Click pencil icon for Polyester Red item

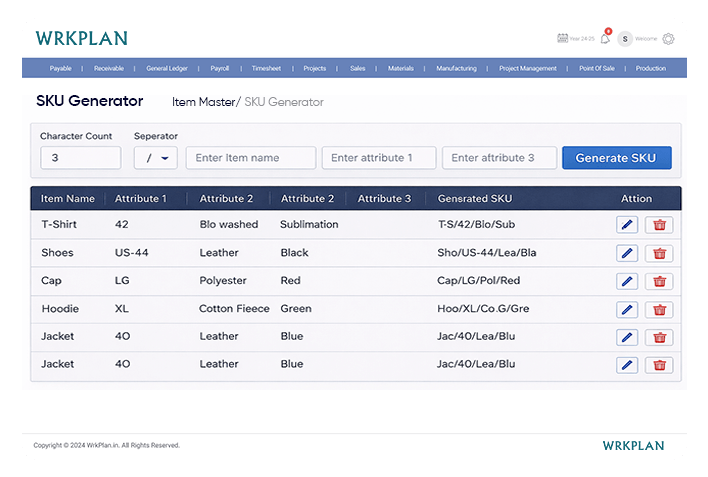point(627,281)
